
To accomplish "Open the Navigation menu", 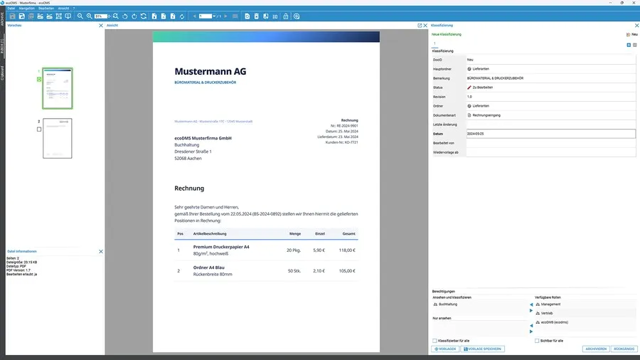I will [27, 8].
